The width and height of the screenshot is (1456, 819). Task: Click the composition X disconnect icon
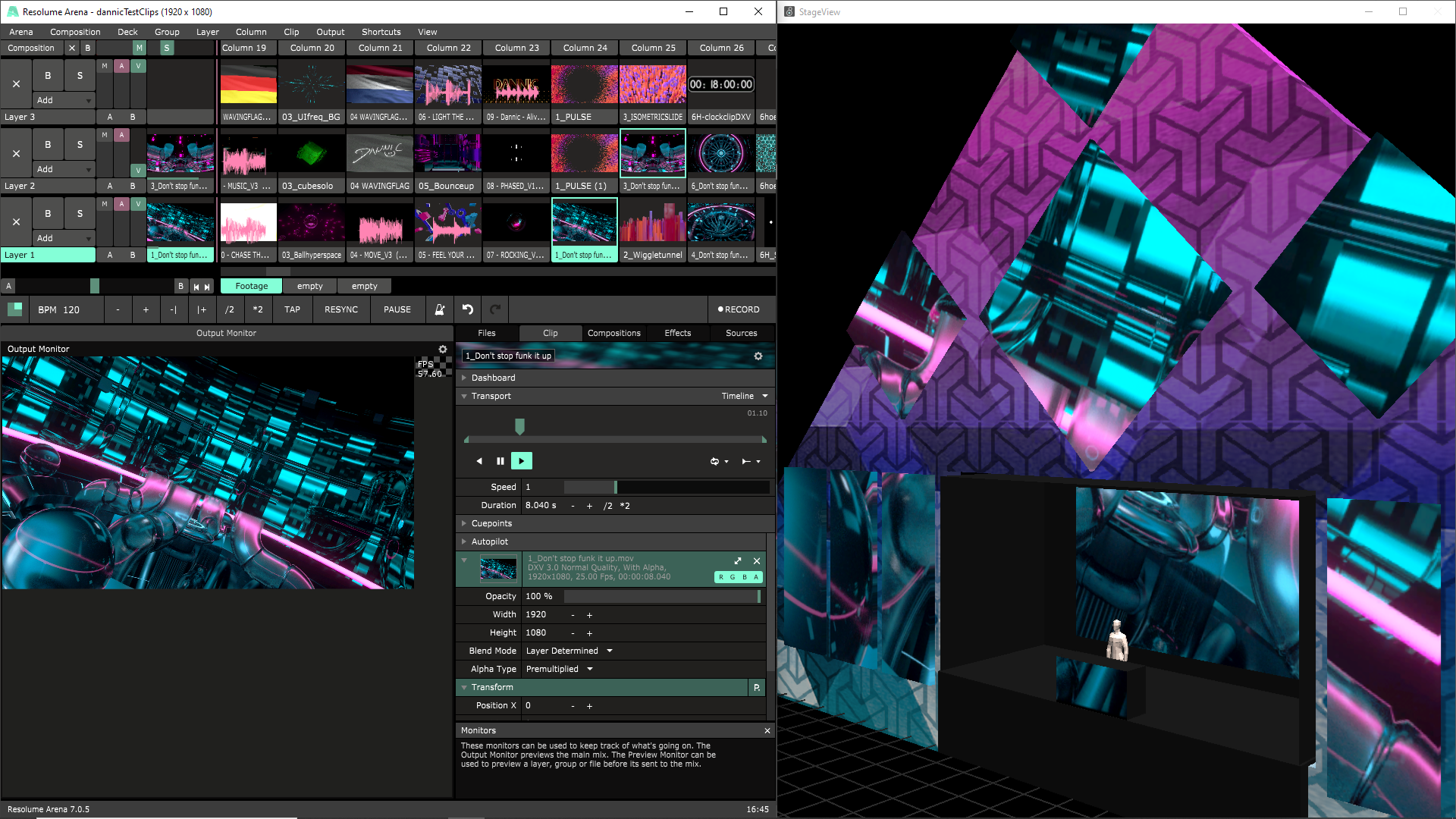[x=72, y=48]
